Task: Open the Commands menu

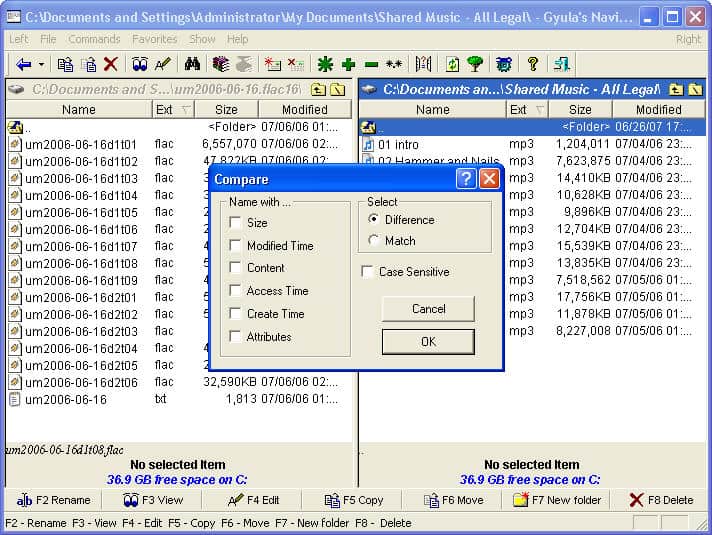Action: 94,39
